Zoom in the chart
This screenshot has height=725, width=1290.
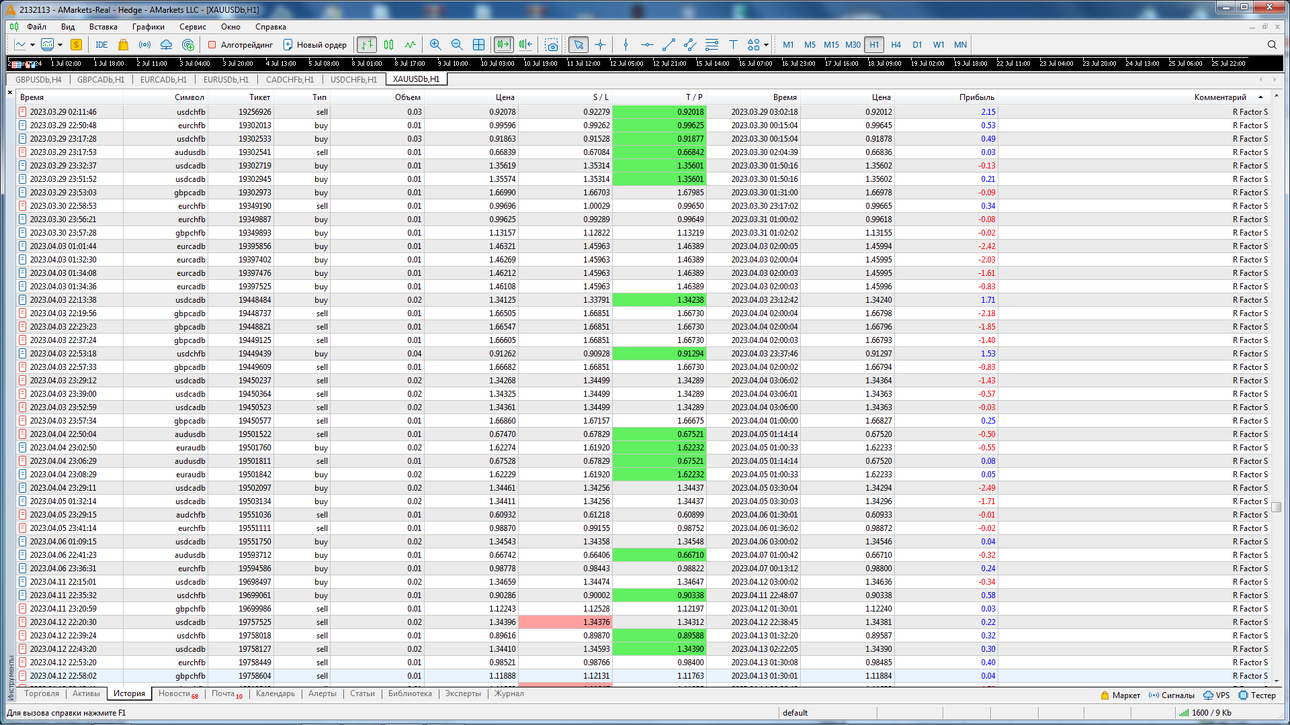coord(435,45)
